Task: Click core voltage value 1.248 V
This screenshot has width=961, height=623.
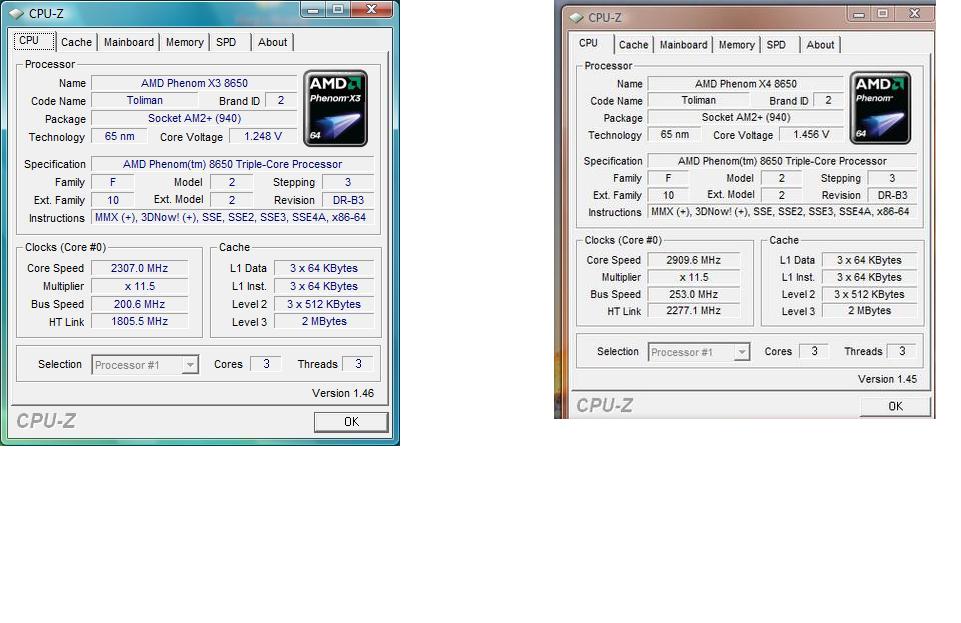Action: point(263,137)
